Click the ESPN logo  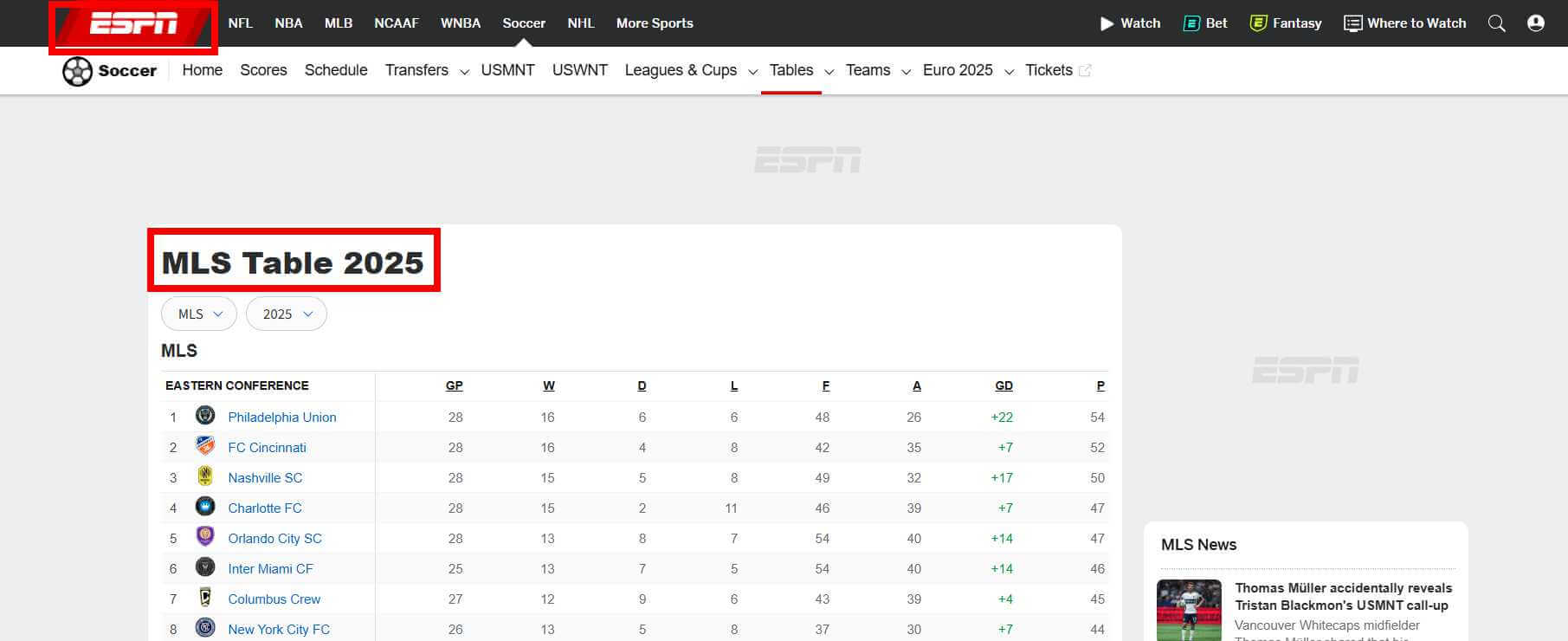133,23
